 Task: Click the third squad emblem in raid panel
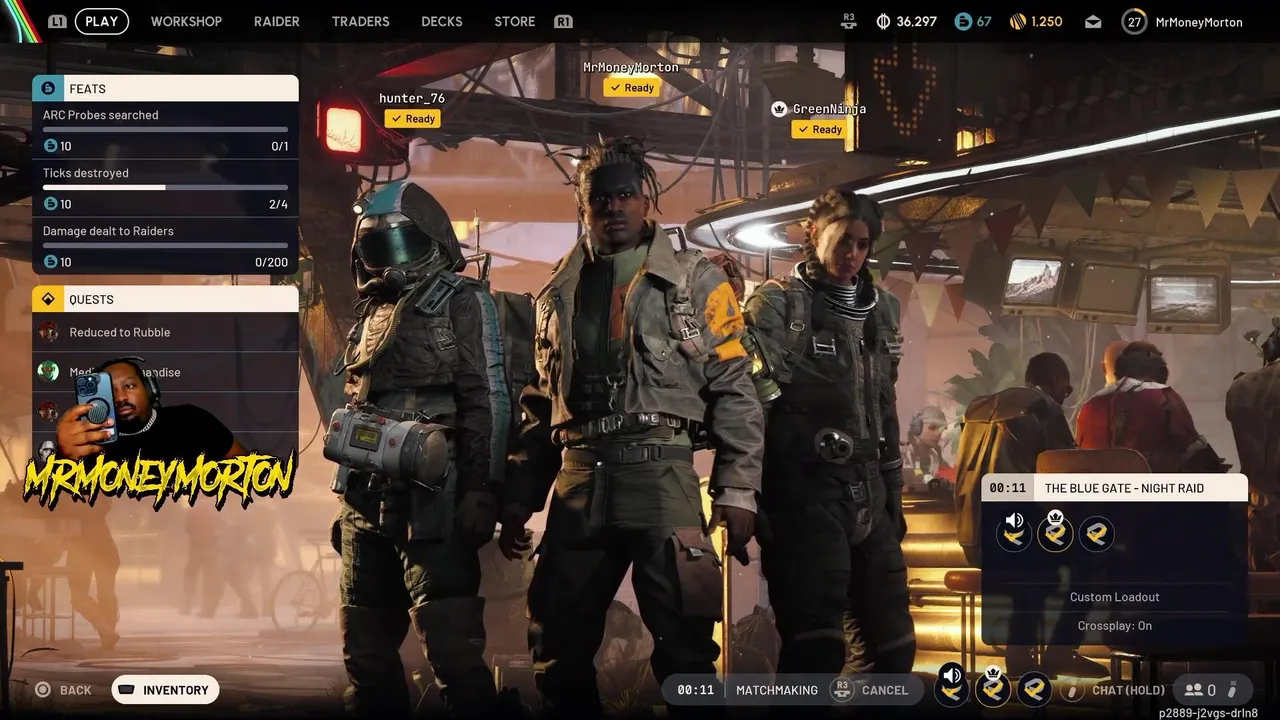(x=1096, y=535)
